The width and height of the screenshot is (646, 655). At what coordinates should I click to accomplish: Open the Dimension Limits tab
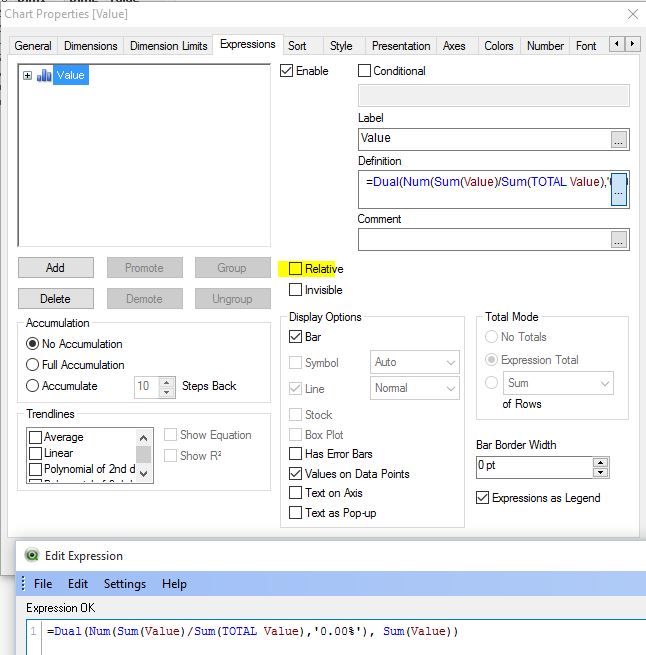click(168, 46)
